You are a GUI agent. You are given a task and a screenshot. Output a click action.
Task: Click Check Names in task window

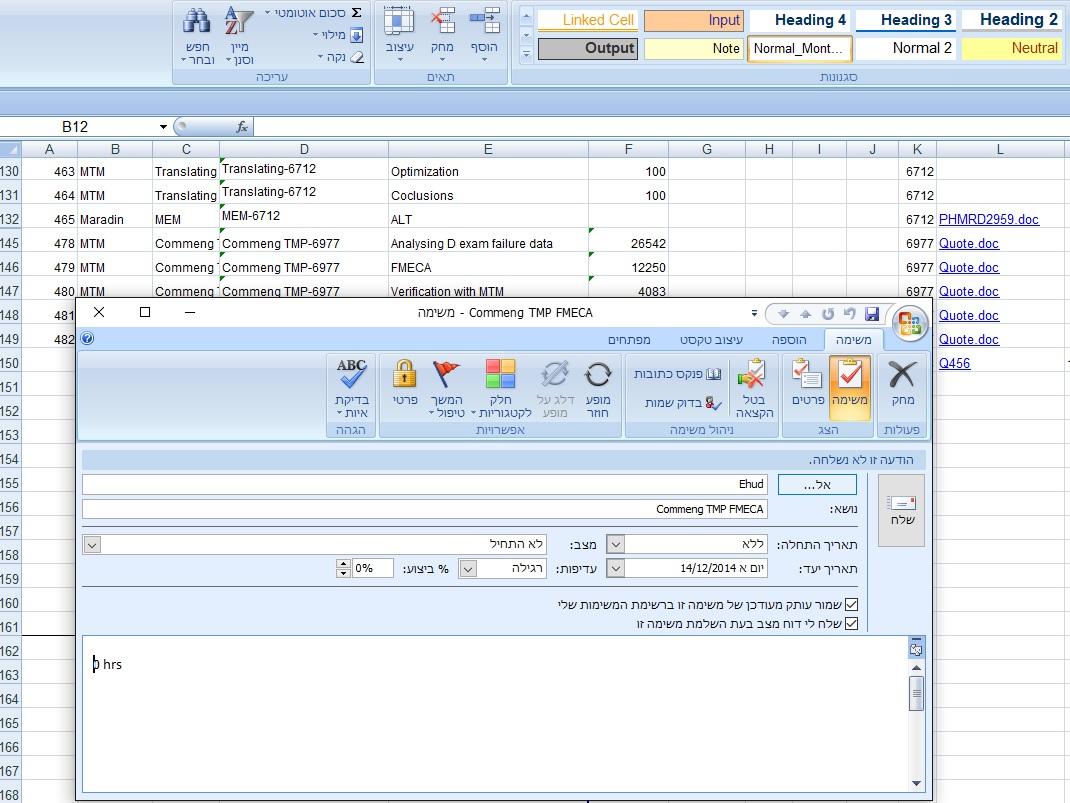683,403
